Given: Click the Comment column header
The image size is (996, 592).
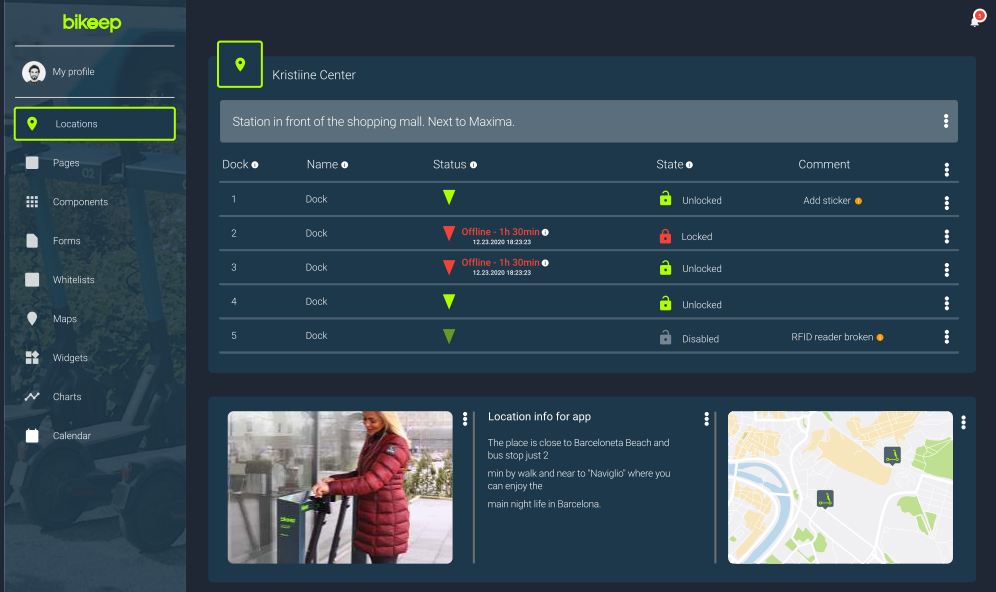Looking at the screenshot, I should 824,165.
